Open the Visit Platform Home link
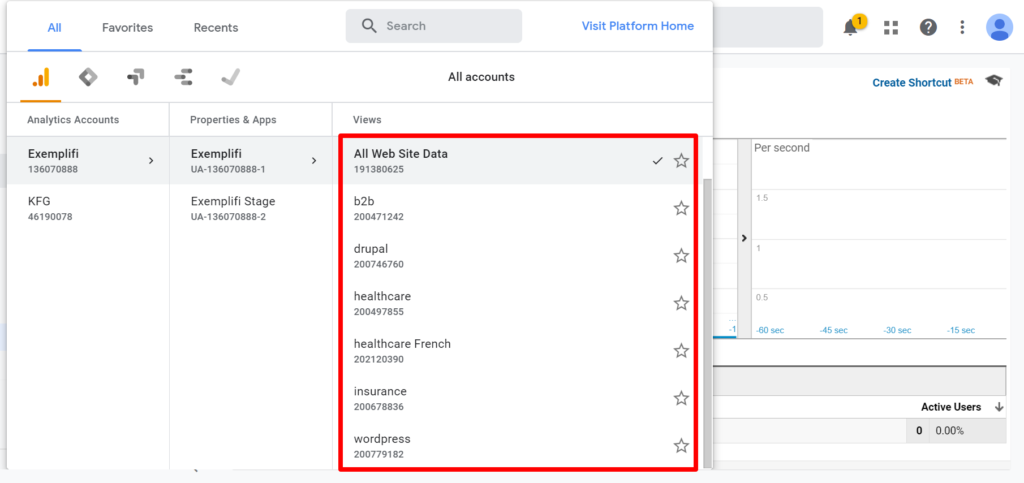 pyautogui.click(x=637, y=26)
